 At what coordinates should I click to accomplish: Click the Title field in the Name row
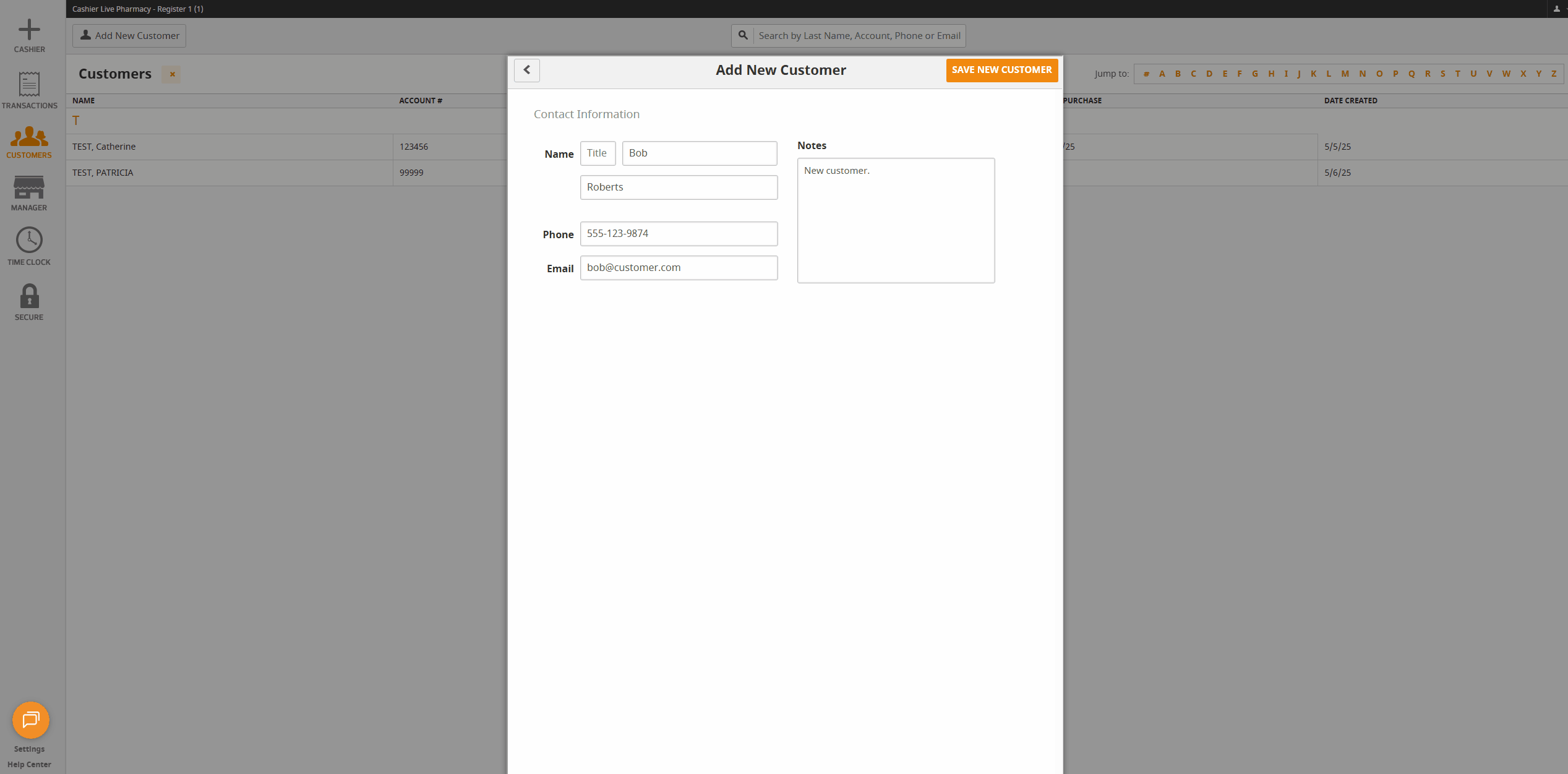coord(598,153)
